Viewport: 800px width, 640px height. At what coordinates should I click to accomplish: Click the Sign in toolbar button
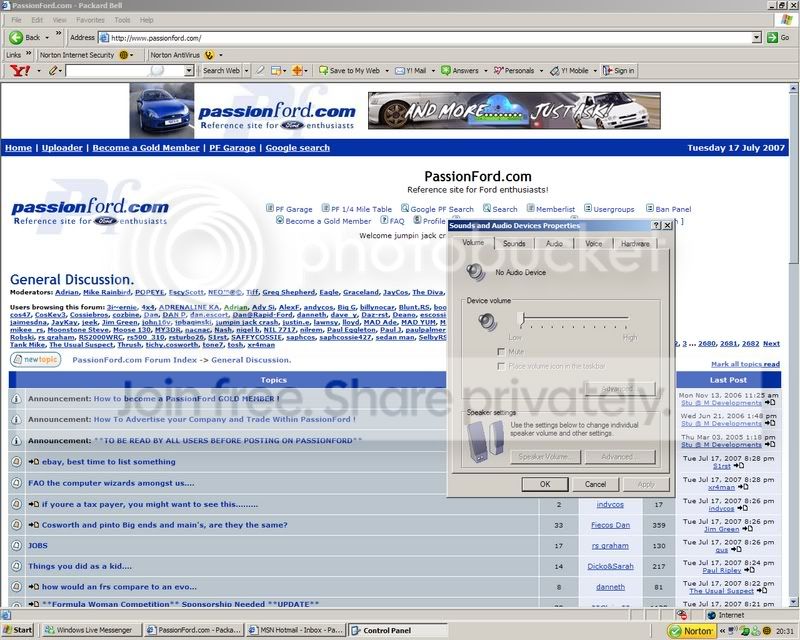pos(618,70)
